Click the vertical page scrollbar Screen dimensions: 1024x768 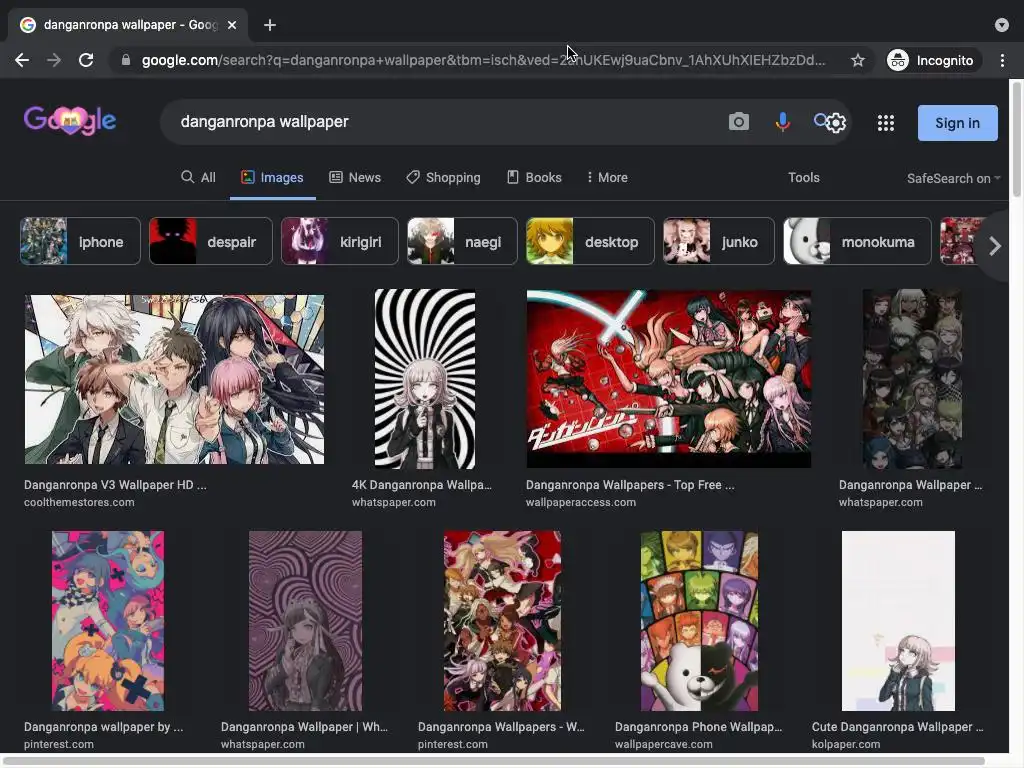[x=1016, y=138]
